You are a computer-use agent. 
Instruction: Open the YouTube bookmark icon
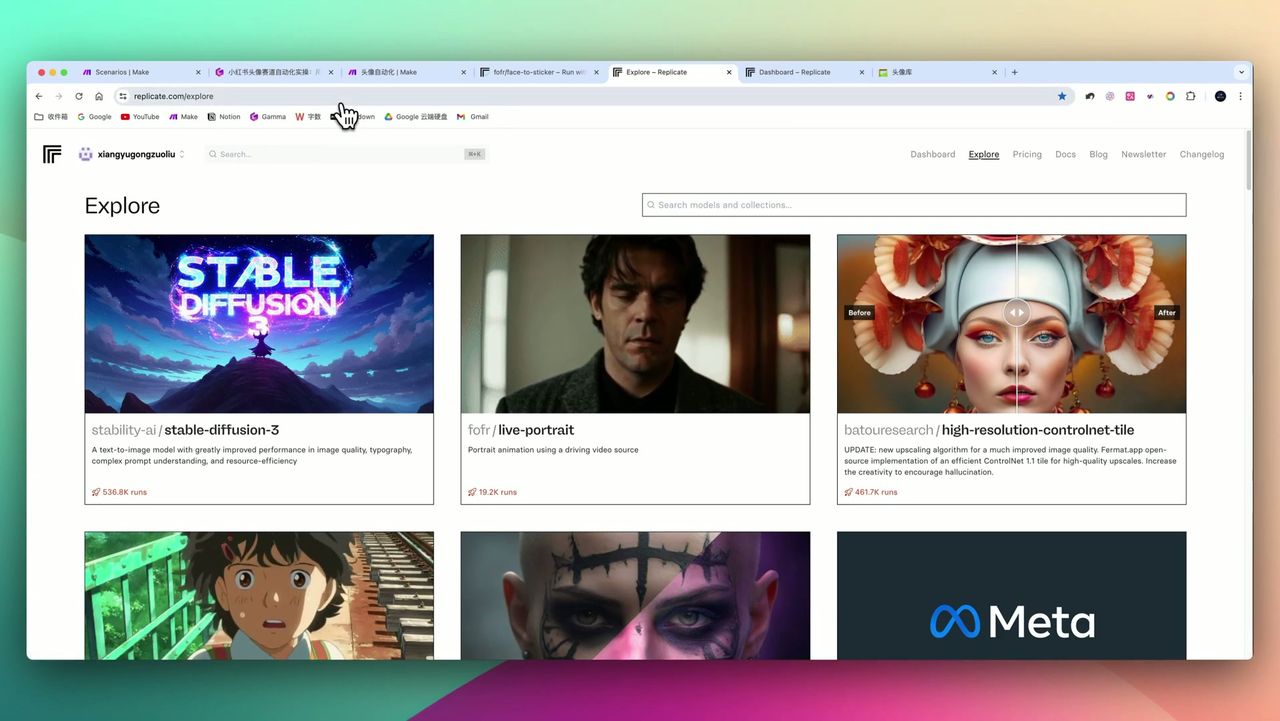tap(127, 116)
